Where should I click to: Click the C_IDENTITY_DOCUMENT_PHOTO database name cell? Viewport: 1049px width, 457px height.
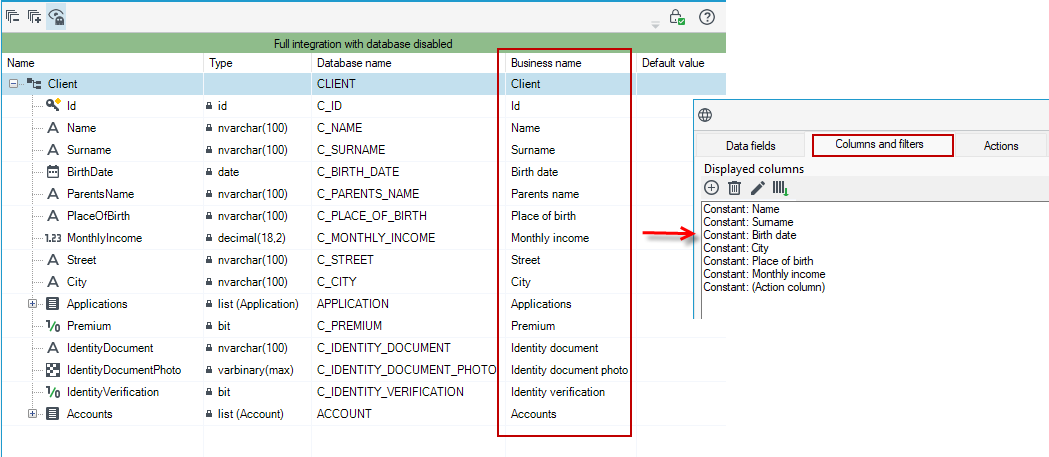tap(406, 370)
